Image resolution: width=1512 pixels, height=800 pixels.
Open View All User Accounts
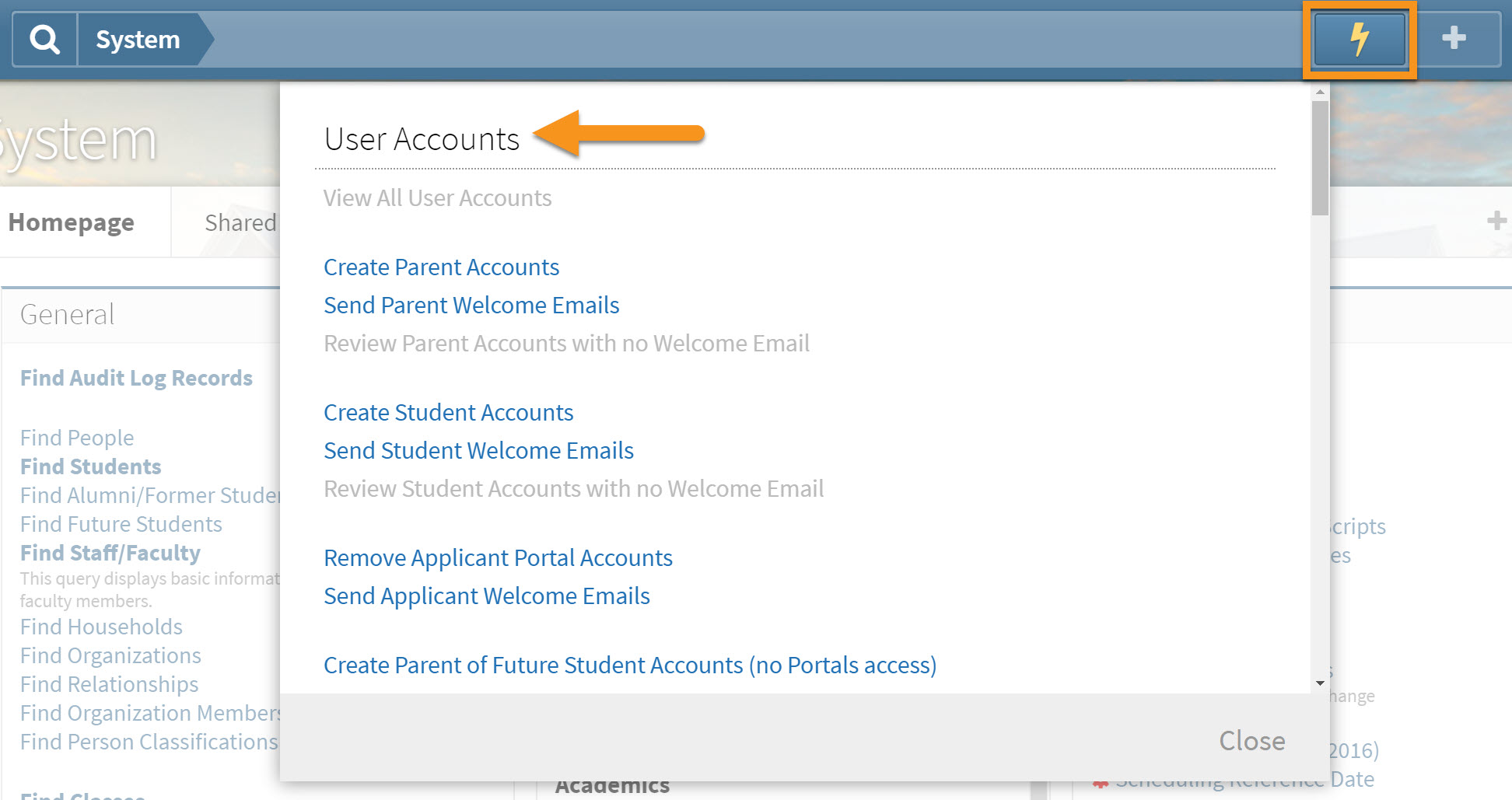(x=437, y=197)
